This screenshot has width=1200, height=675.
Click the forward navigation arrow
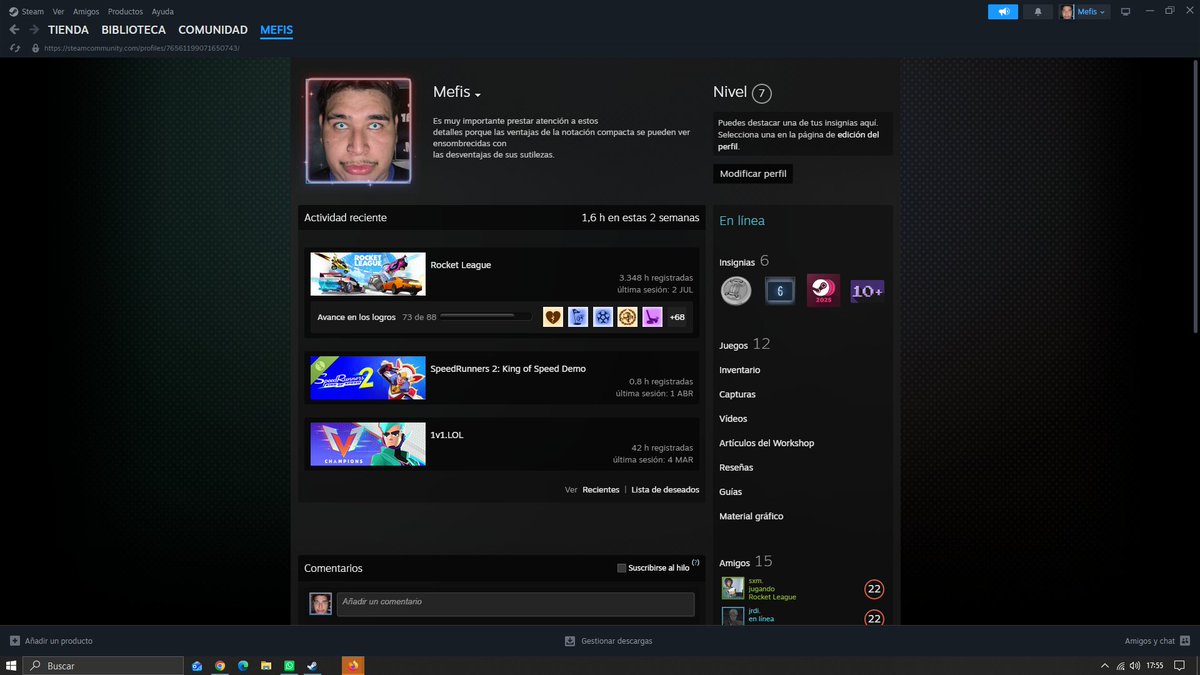[x=34, y=30]
